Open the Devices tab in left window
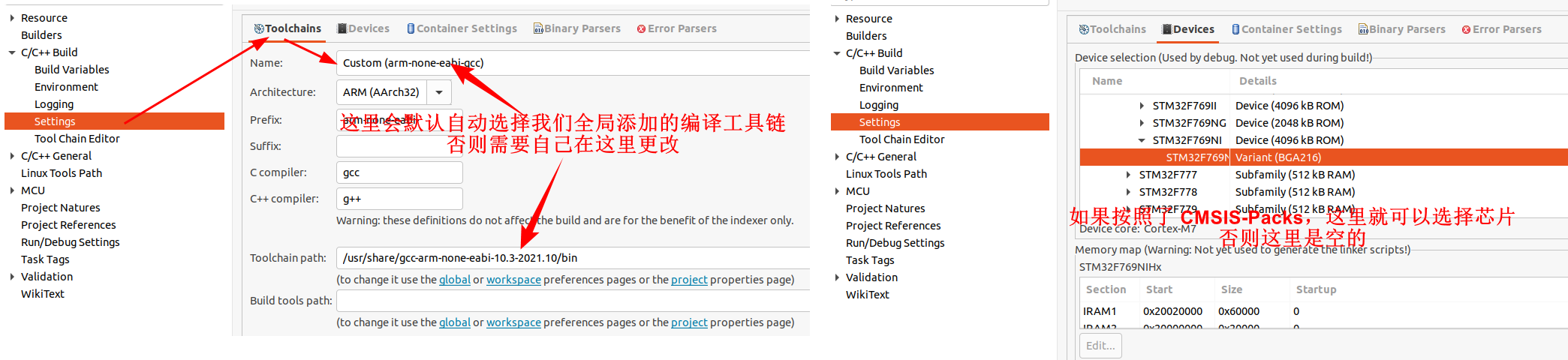The height and width of the screenshot is (360, 1568). pos(363,28)
